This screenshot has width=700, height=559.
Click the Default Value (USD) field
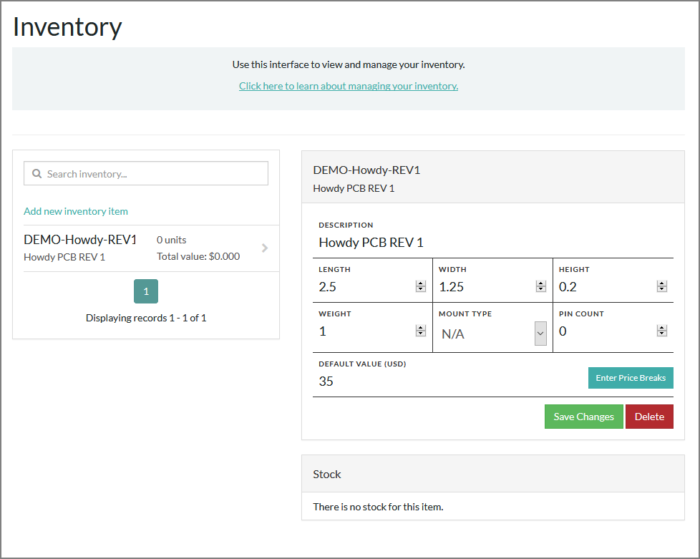pyautogui.click(x=445, y=381)
